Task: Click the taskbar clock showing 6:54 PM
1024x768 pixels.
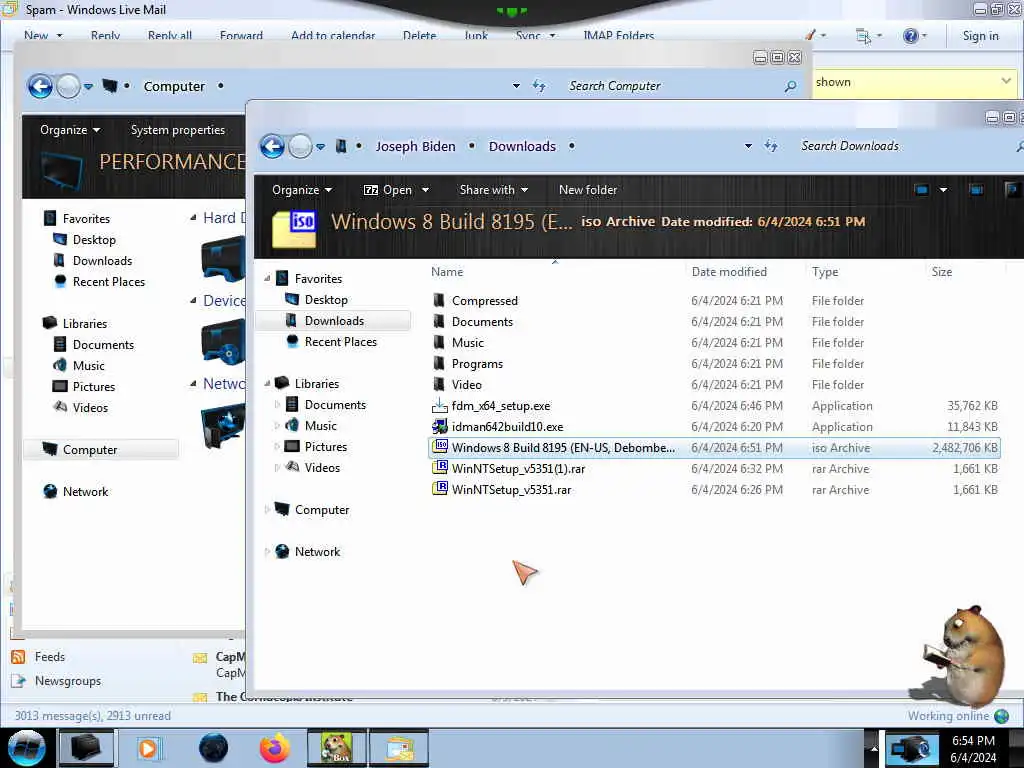Action: [x=973, y=748]
